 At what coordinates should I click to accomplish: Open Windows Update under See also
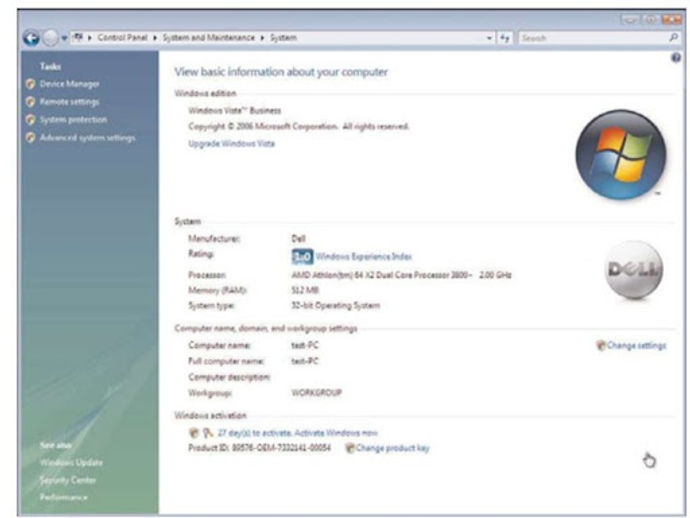pos(71,463)
